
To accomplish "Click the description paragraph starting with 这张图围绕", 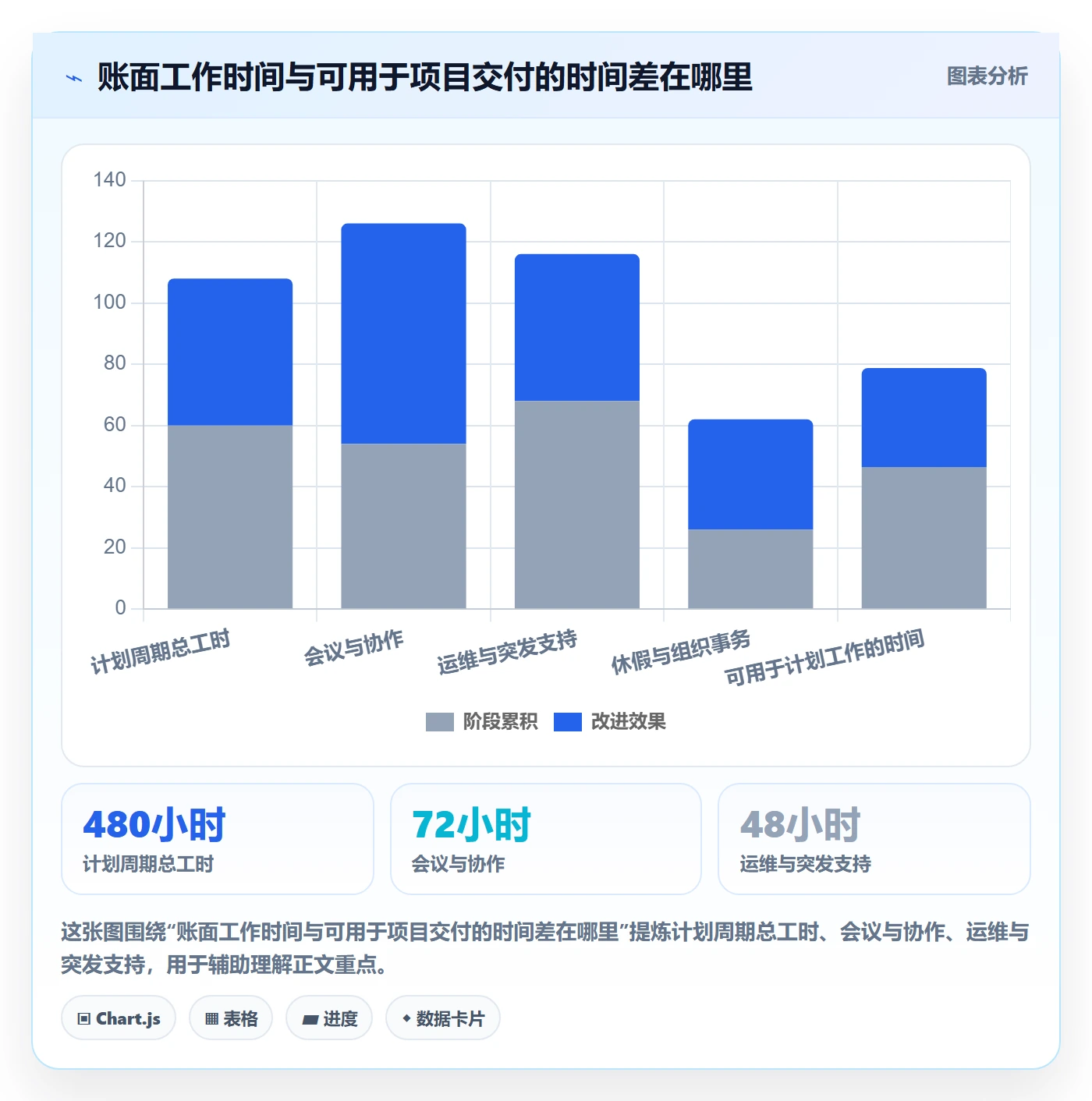I will [545, 948].
